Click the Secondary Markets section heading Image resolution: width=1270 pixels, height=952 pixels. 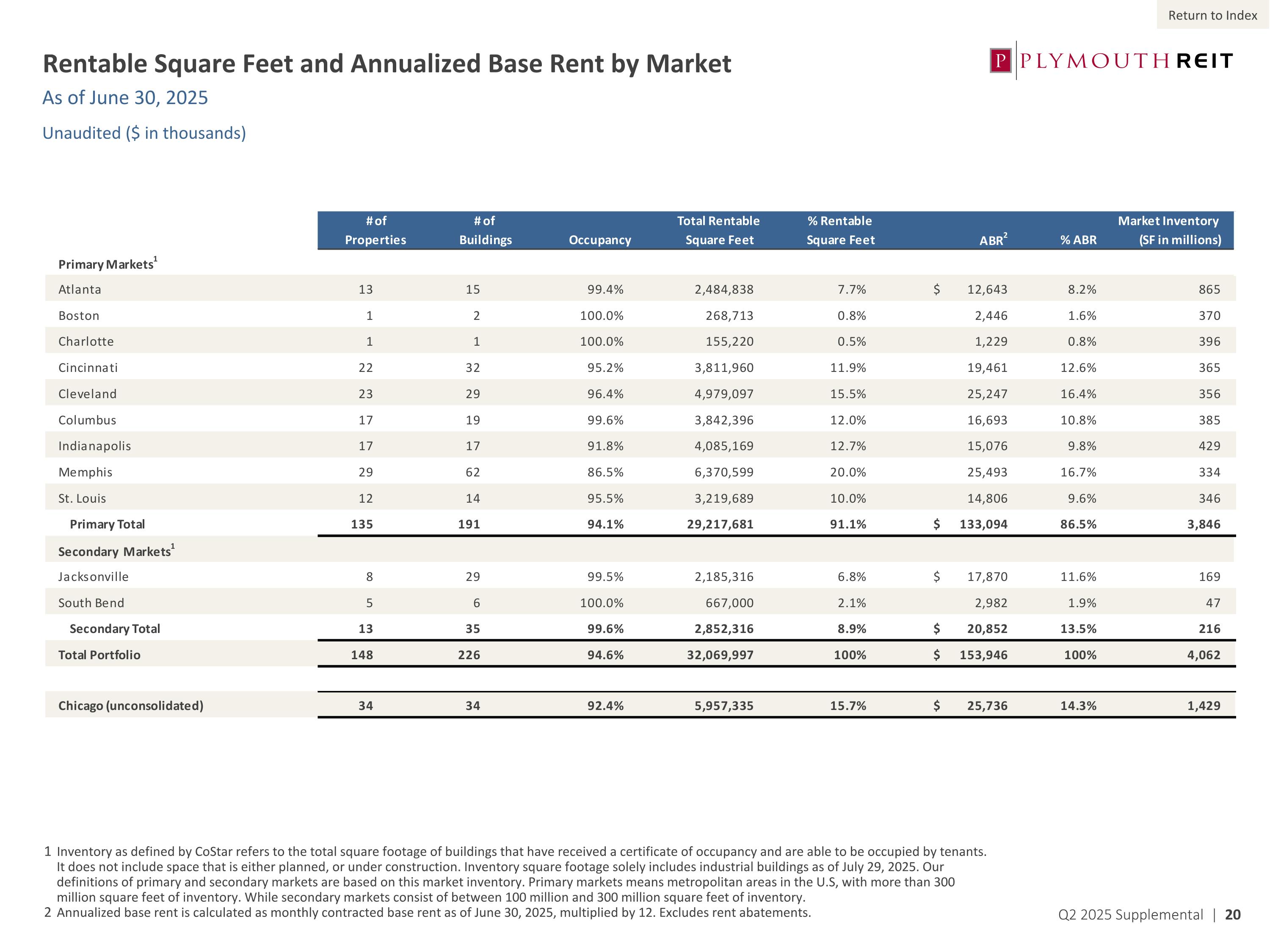[115, 551]
